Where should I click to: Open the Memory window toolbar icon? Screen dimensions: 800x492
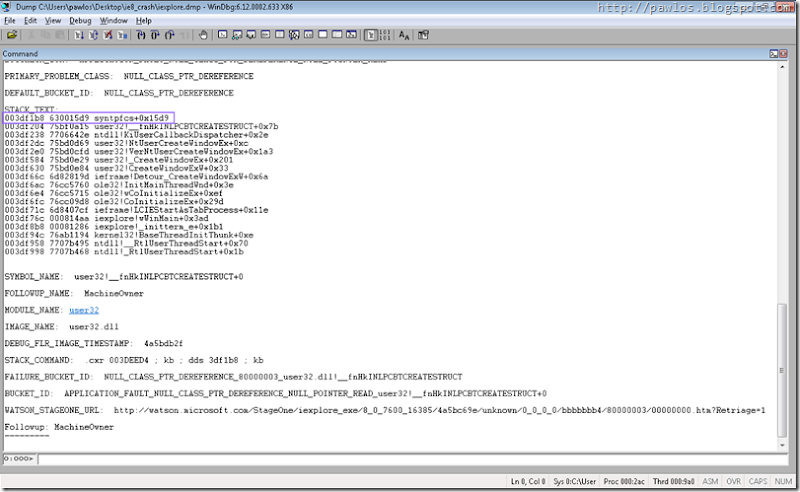point(280,35)
